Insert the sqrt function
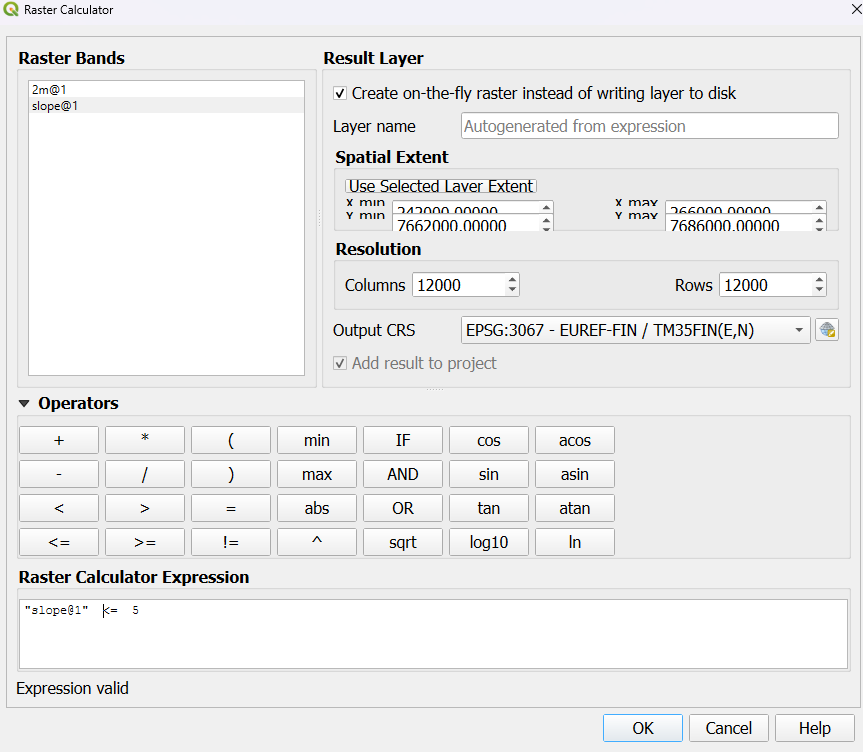 pyautogui.click(x=403, y=542)
